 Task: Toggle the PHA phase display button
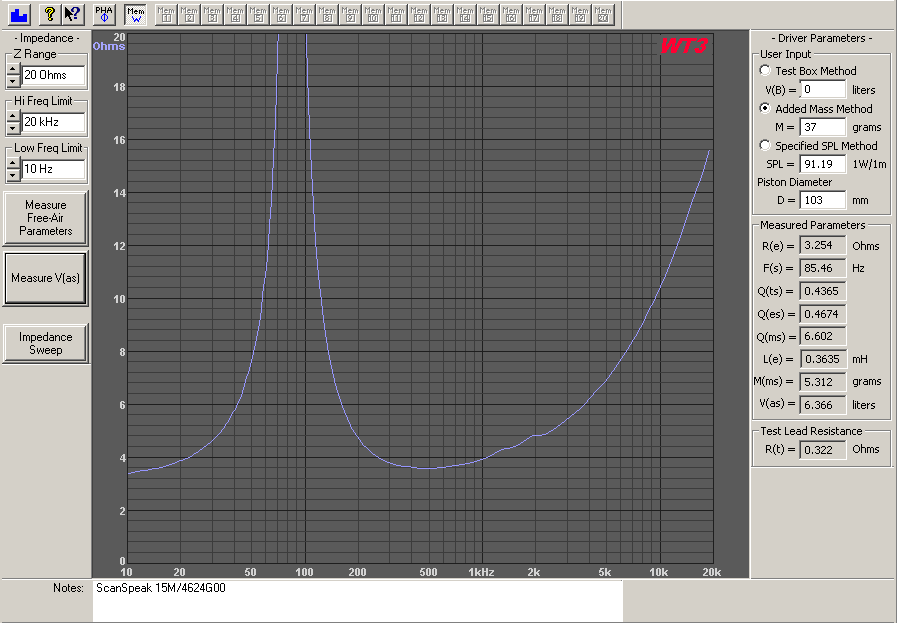[x=104, y=14]
